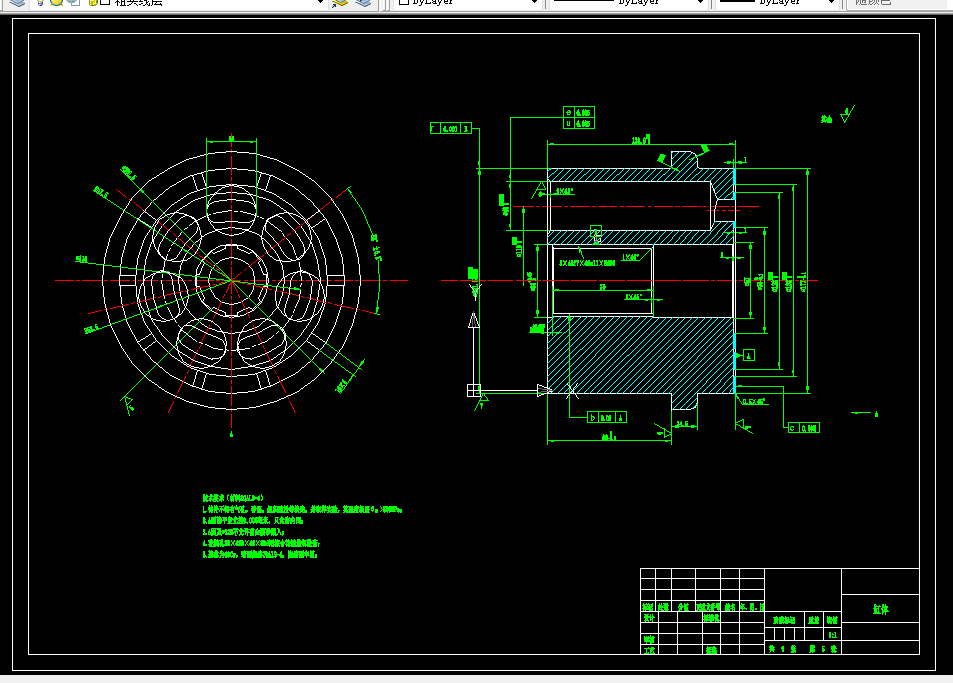Select the green technical requirements text block
The width and height of the screenshot is (953, 683).
[x=302, y=526]
